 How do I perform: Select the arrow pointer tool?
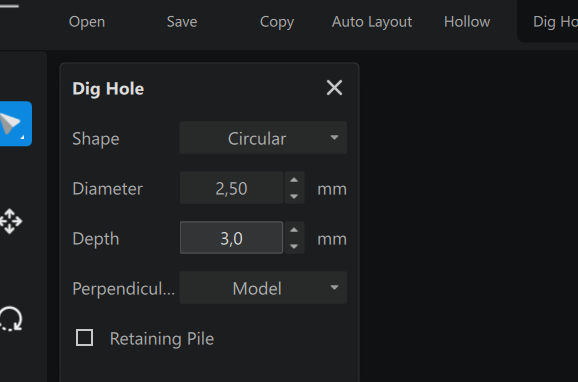click(x=15, y=124)
